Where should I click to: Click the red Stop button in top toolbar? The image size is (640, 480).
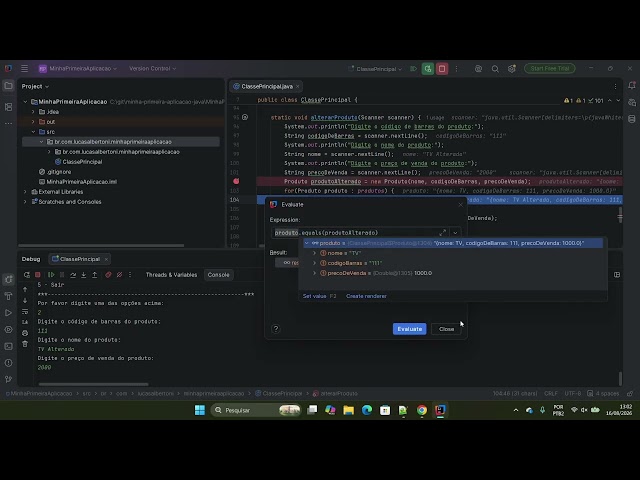click(442, 69)
